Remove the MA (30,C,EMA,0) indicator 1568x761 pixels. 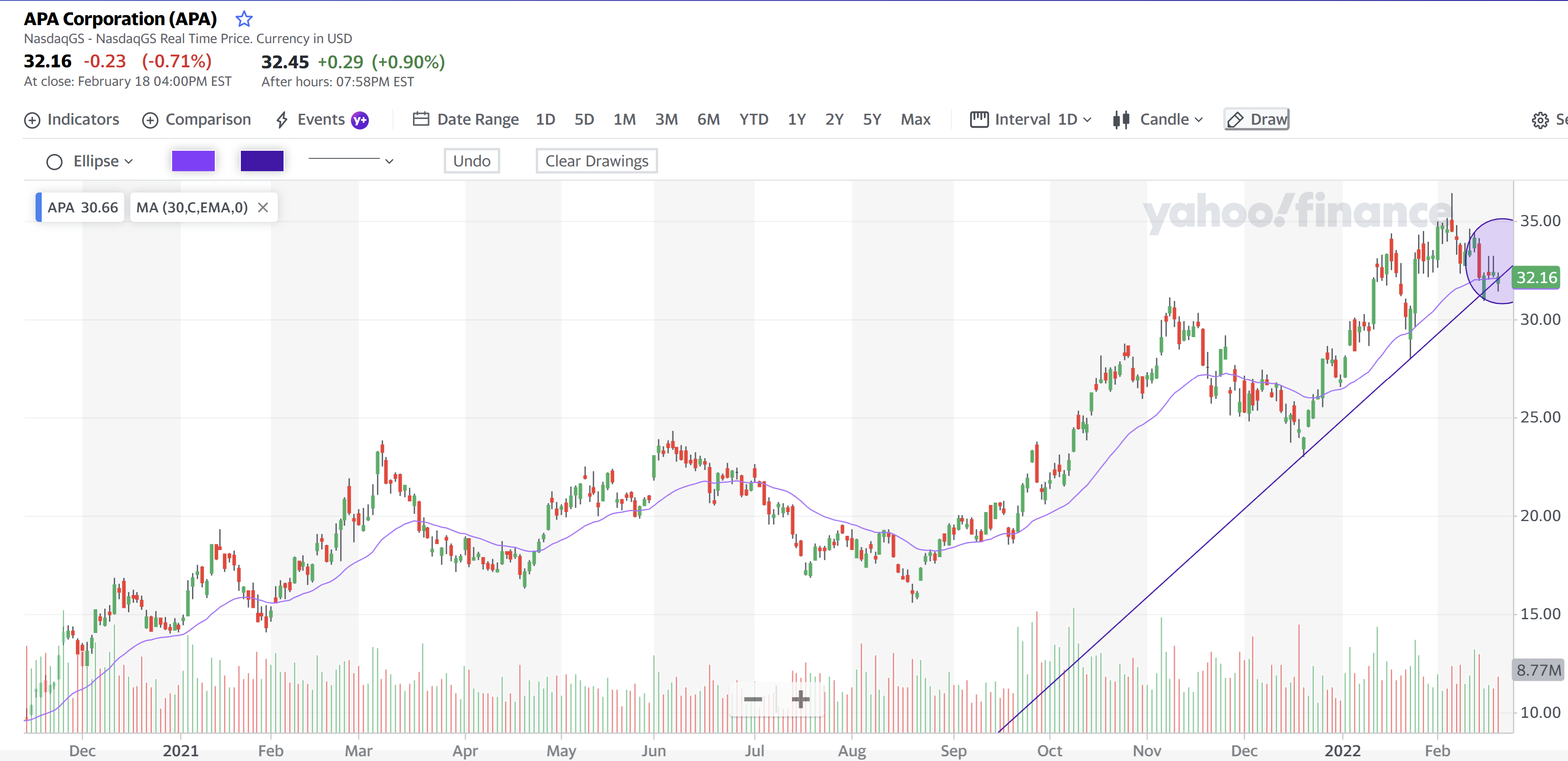tap(263, 208)
